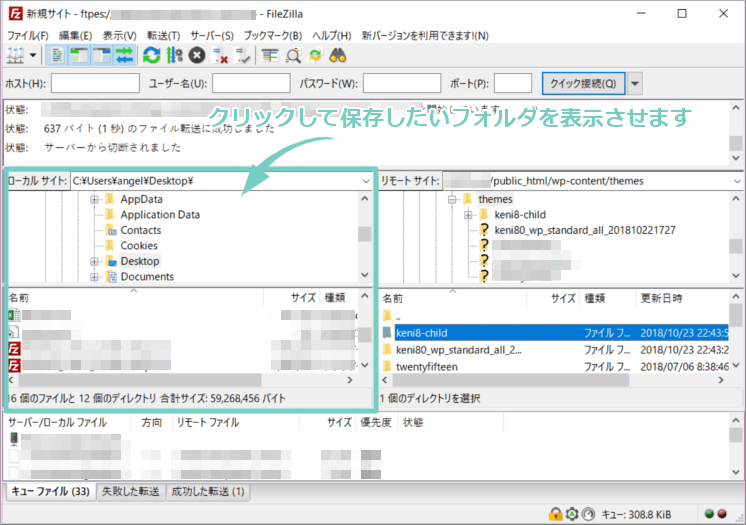Viewport: 746px width, 525px height.
Task: Open the directory listing filters dialog
Action: tap(270, 56)
